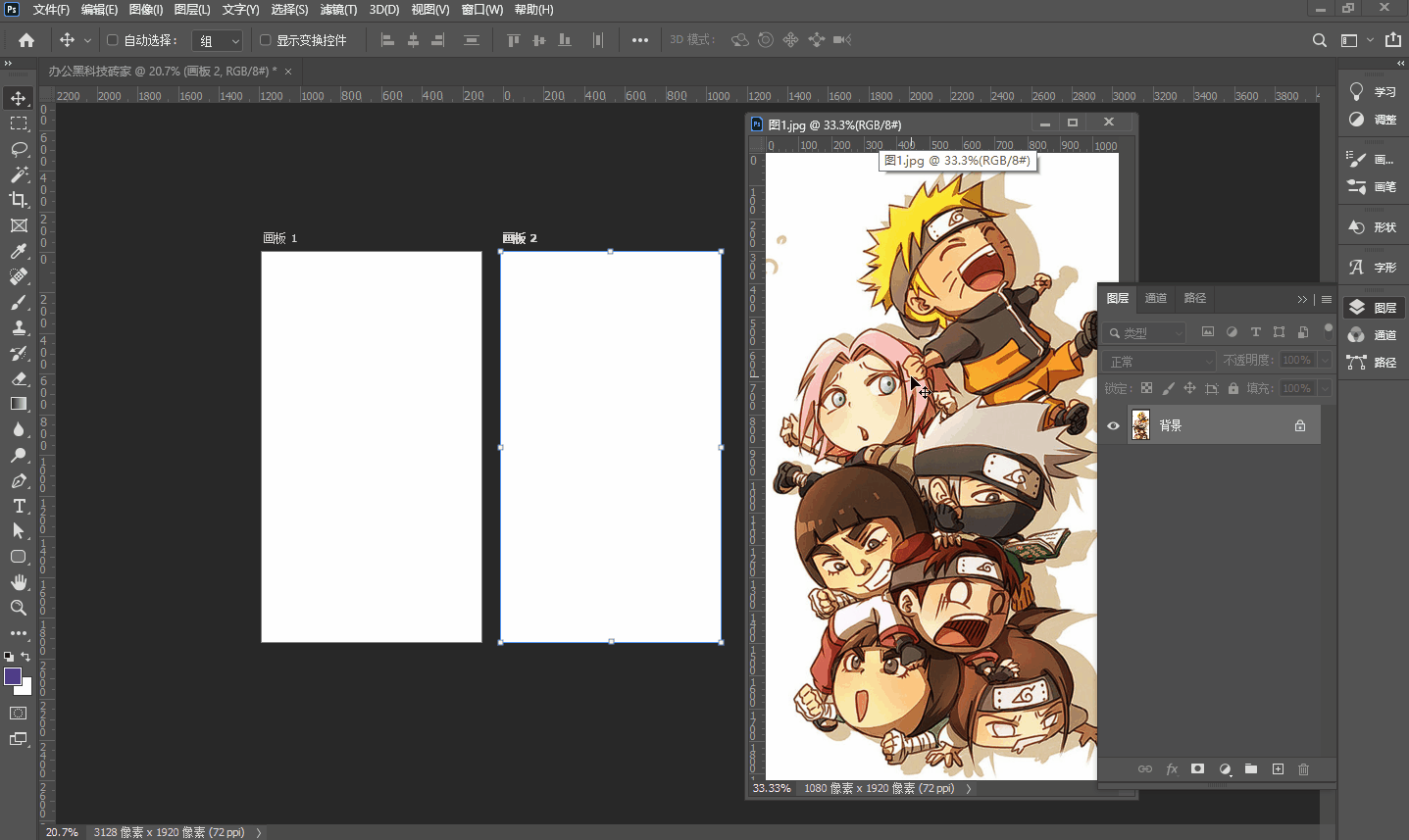Select the Path Selection tool
Screen dimensions: 1409x840
[19, 531]
